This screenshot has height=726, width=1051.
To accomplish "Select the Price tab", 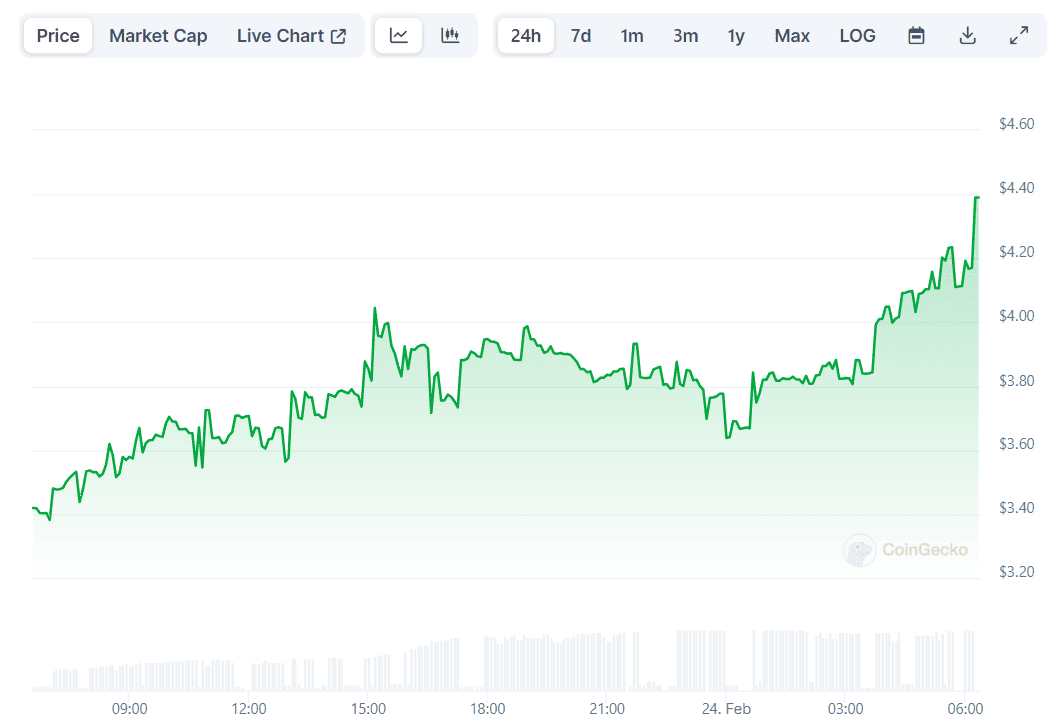I will pyautogui.click(x=58, y=36).
